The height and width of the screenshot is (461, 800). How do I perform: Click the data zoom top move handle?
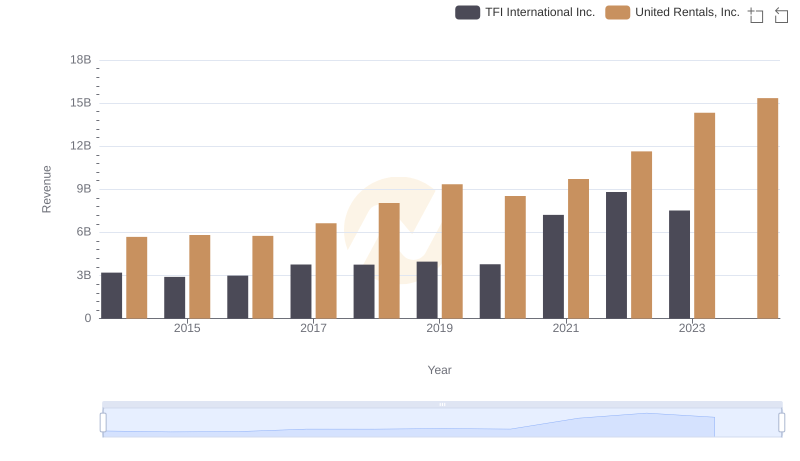[x=442, y=404]
